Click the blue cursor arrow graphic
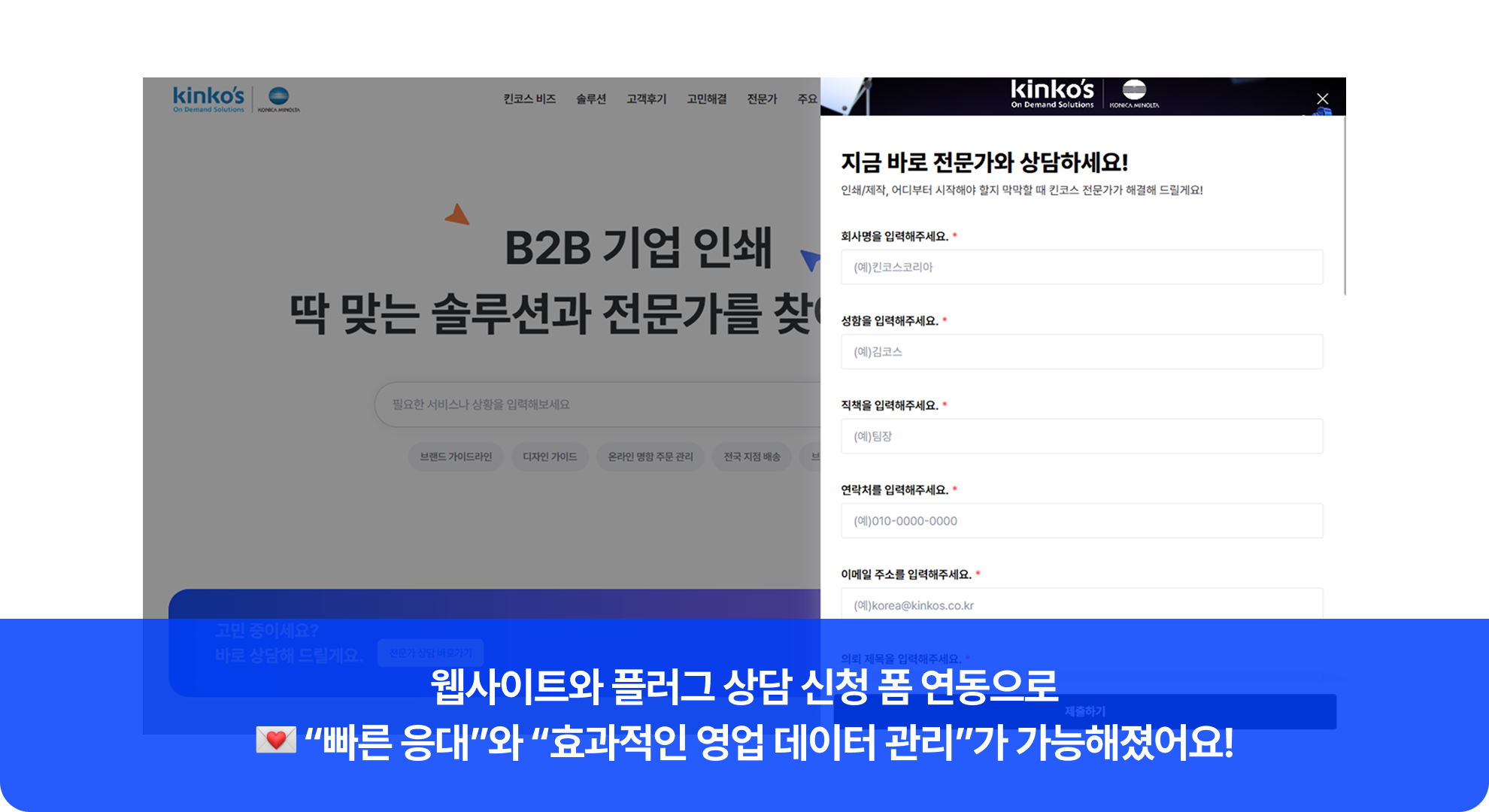The height and width of the screenshot is (812, 1489). click(x=810, y=259)
